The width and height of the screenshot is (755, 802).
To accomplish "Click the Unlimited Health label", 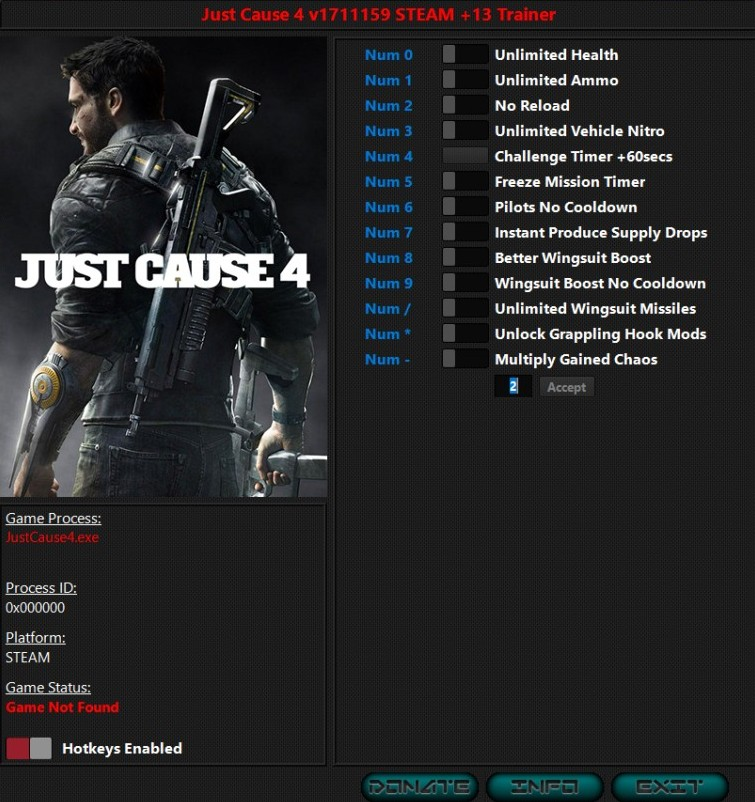I will (557, 55).
